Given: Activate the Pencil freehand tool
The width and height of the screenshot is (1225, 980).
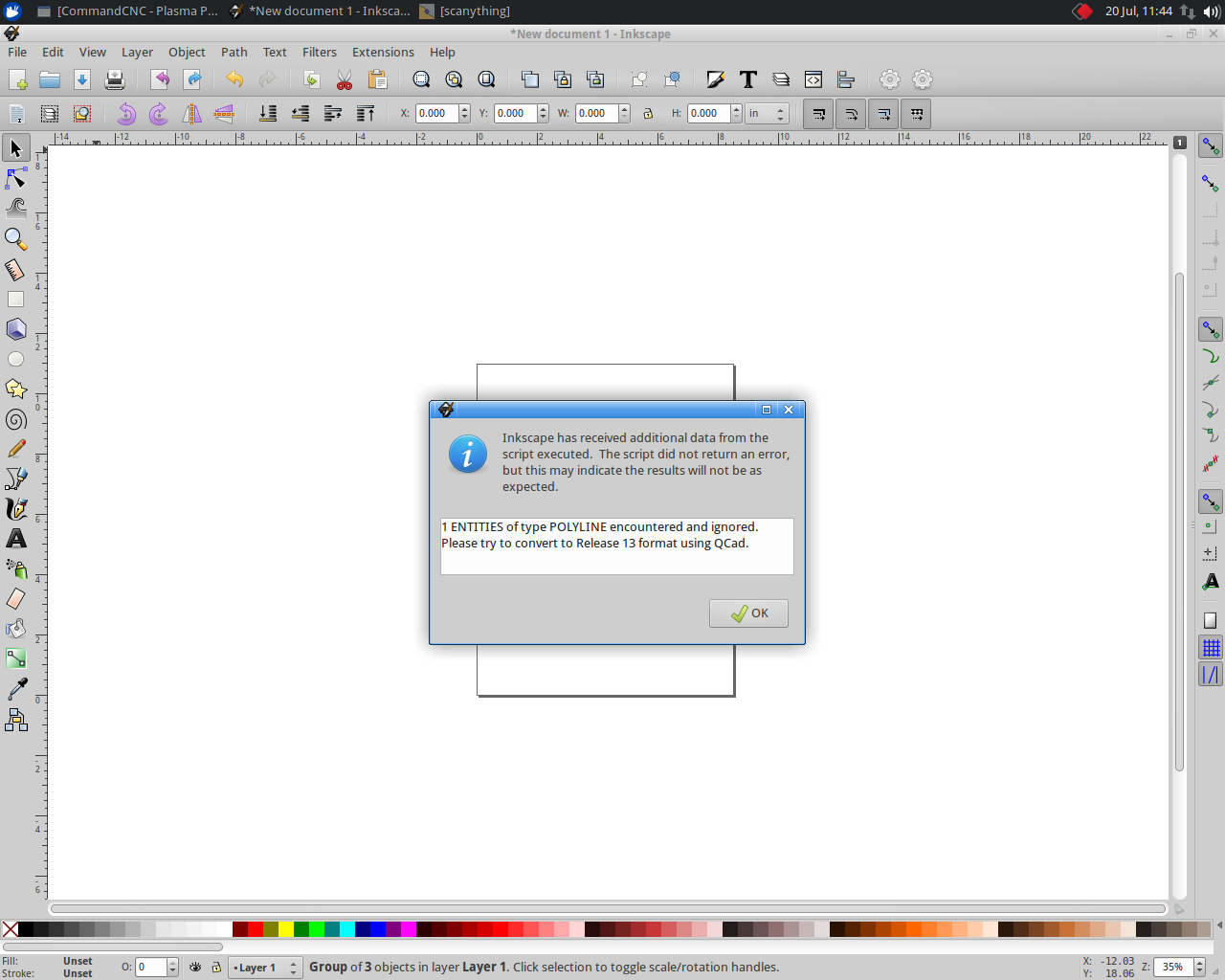Looking at the screenshot, I should [16, 449].
